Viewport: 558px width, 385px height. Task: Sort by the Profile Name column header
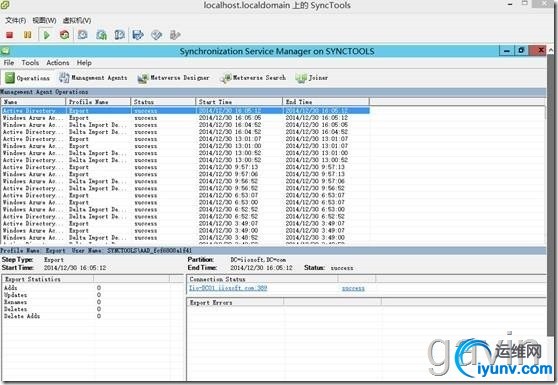(98, 102)
